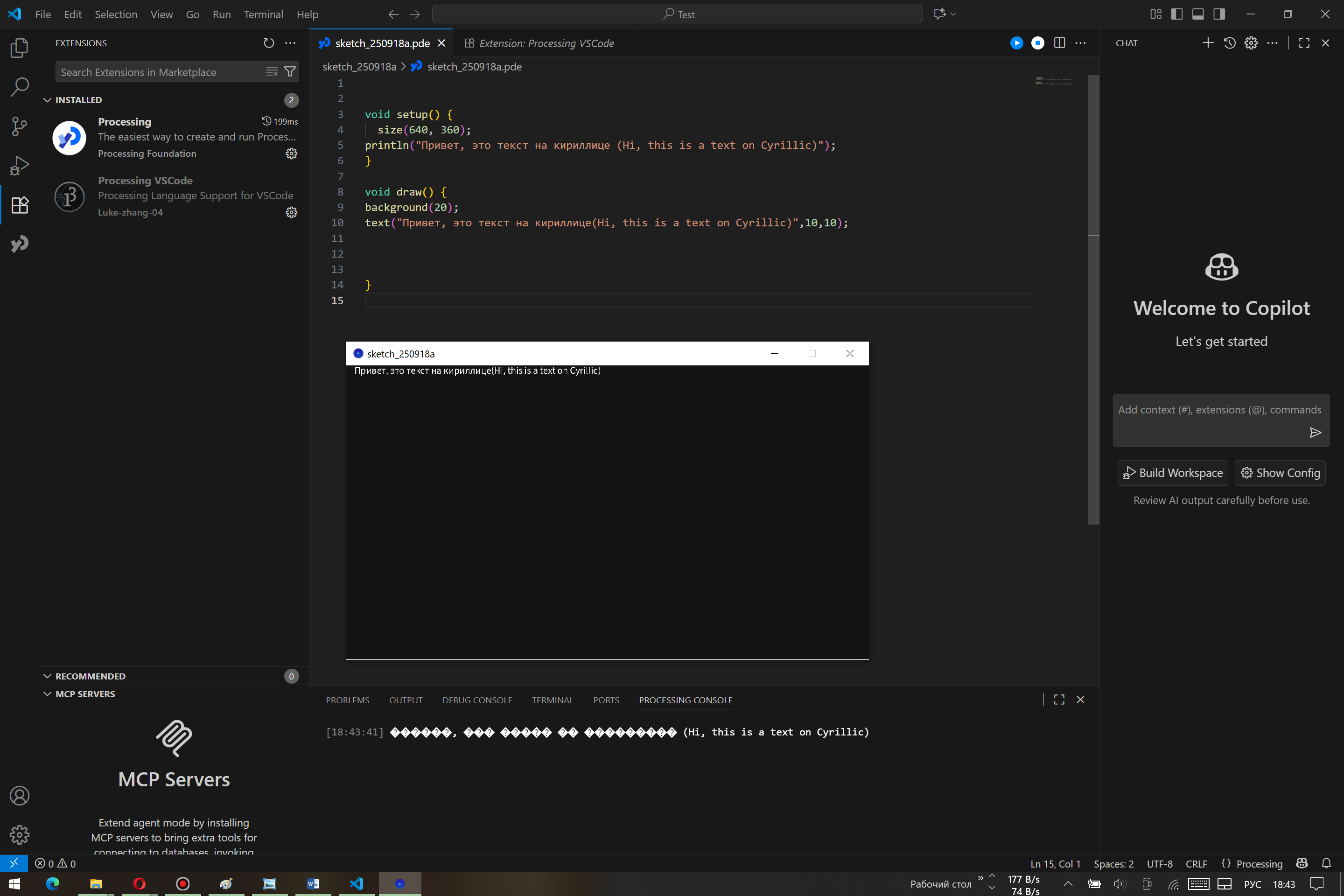Open the Processing icon in activity bar
This screenshot has height=896, width=1344.
point(20,244)
